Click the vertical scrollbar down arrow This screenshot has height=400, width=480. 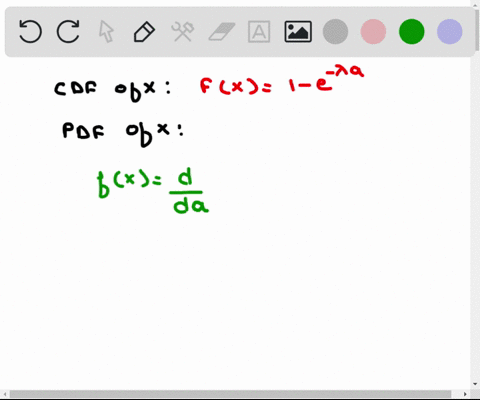pos(475,384)
